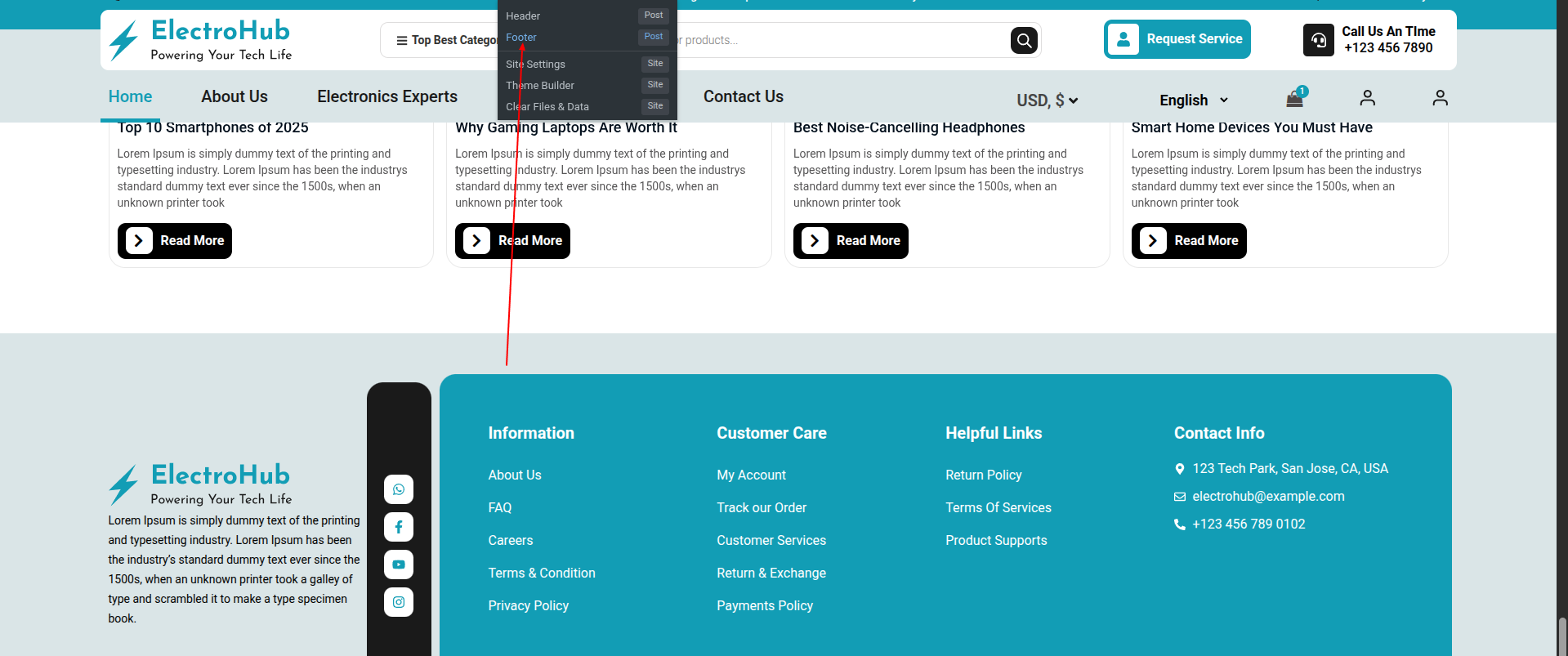Open the Contact Us nav tab
Viewport: 1568px width, 656px height.
pos(743,96)
